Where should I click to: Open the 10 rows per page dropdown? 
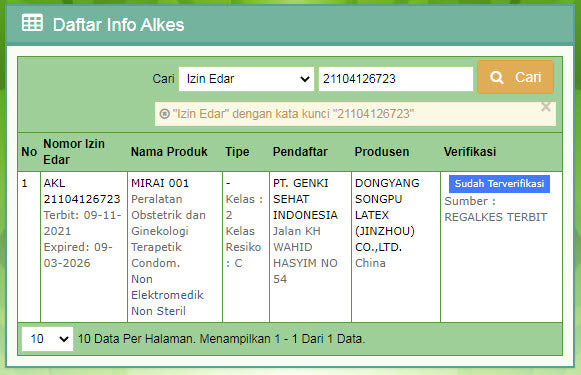click(47, 339)
